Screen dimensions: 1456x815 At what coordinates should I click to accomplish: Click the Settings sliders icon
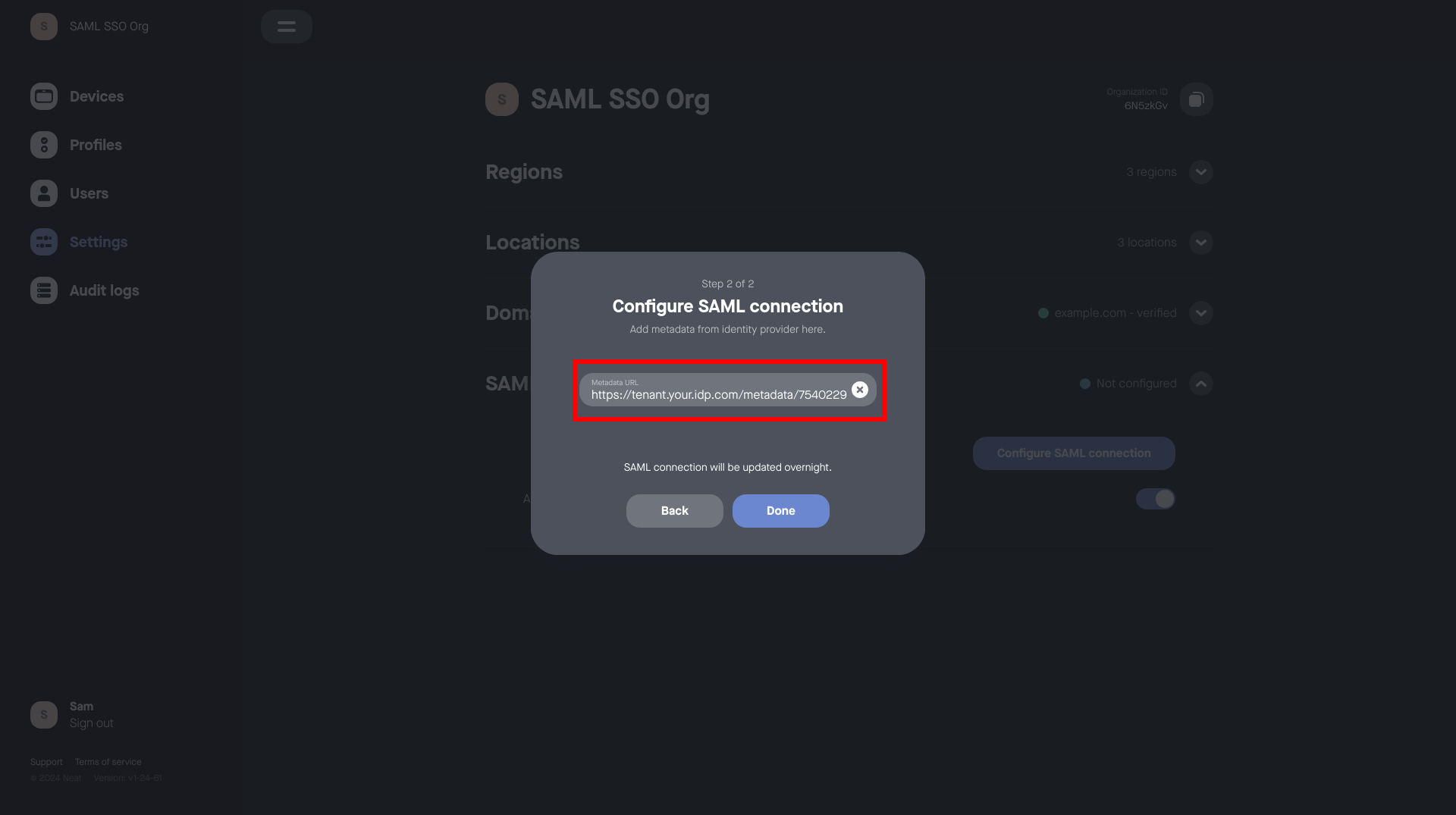pyautogui.click(x=44, y=242)
